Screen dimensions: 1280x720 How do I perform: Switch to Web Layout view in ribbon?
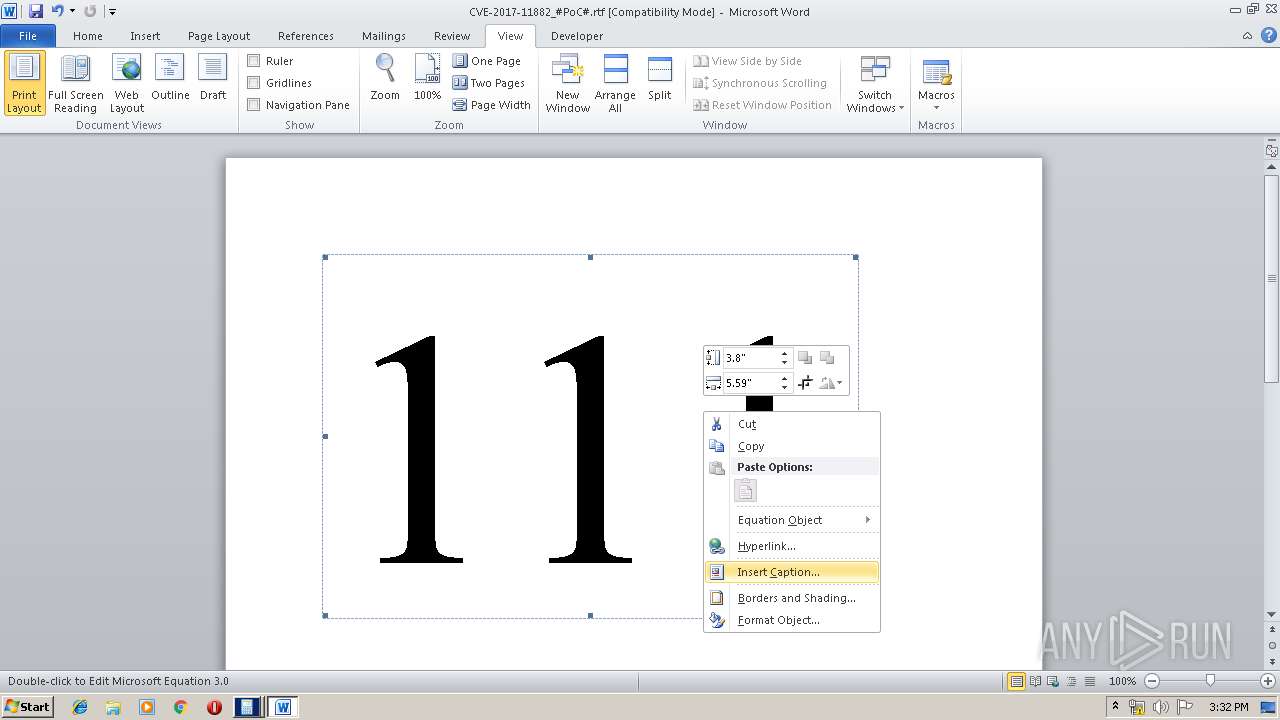click(x=127, y=84)
